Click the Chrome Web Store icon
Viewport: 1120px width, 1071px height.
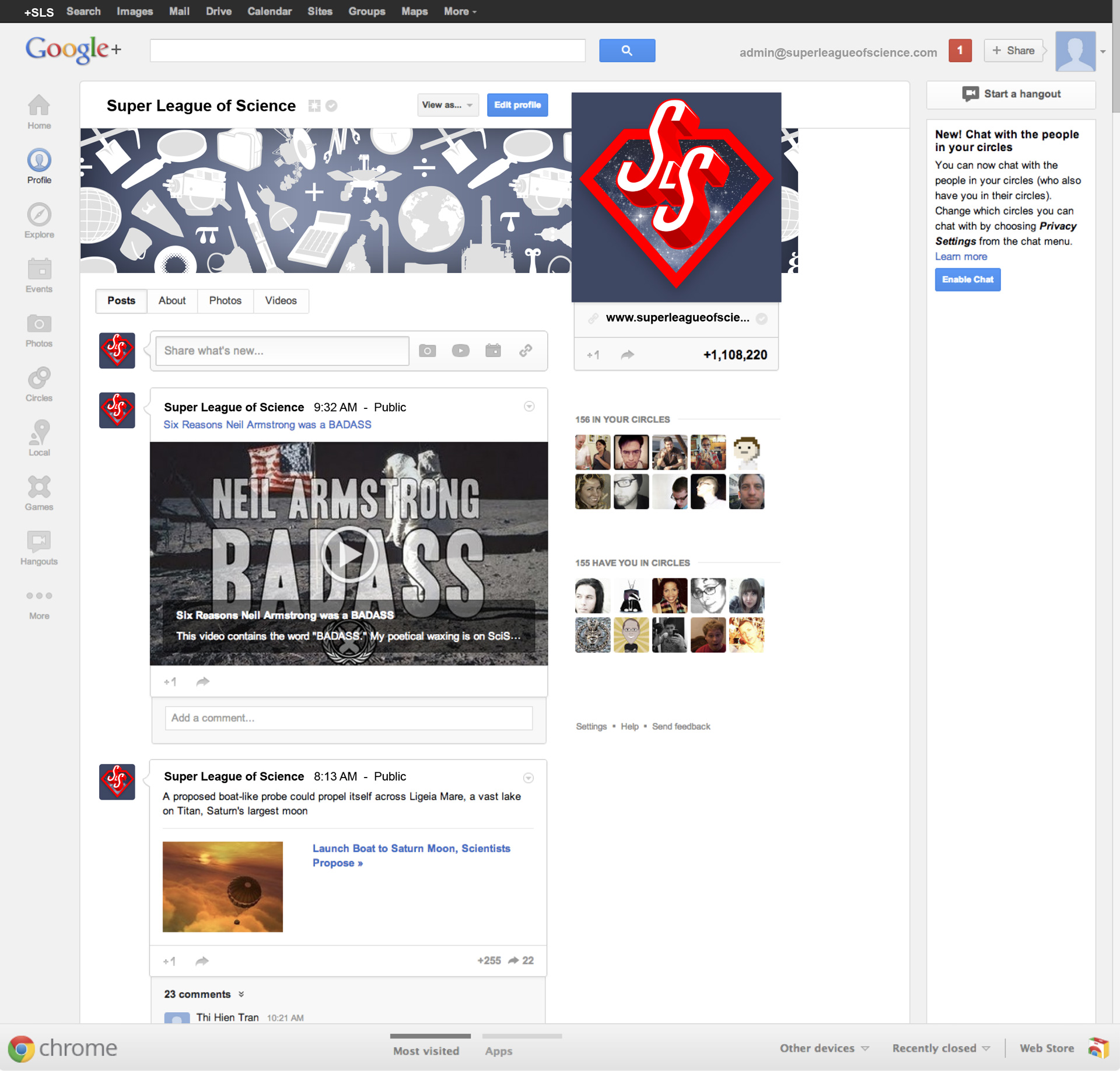coord(1098,1048)
